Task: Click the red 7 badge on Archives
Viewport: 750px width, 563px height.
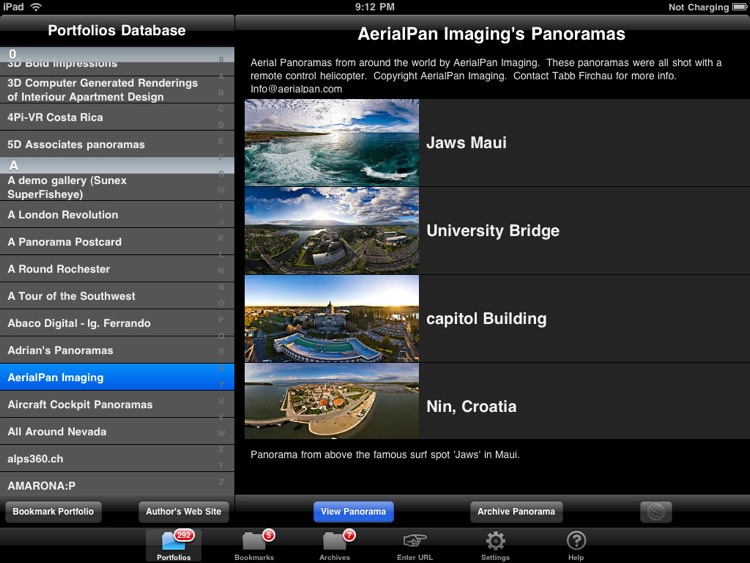Action: [x=349, y=535]
